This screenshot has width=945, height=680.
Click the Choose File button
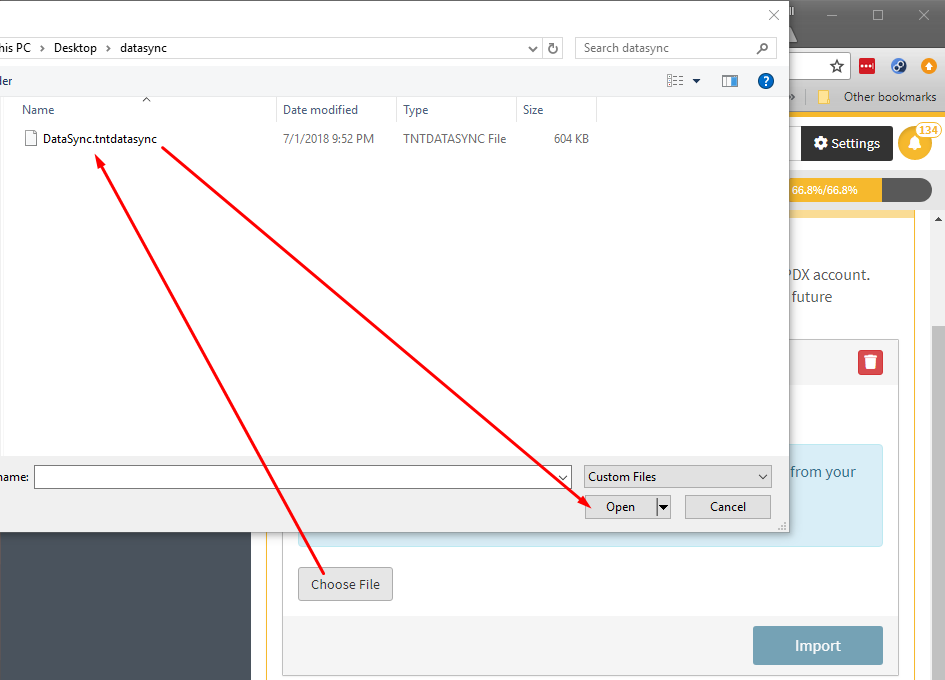tap(345, 584)
